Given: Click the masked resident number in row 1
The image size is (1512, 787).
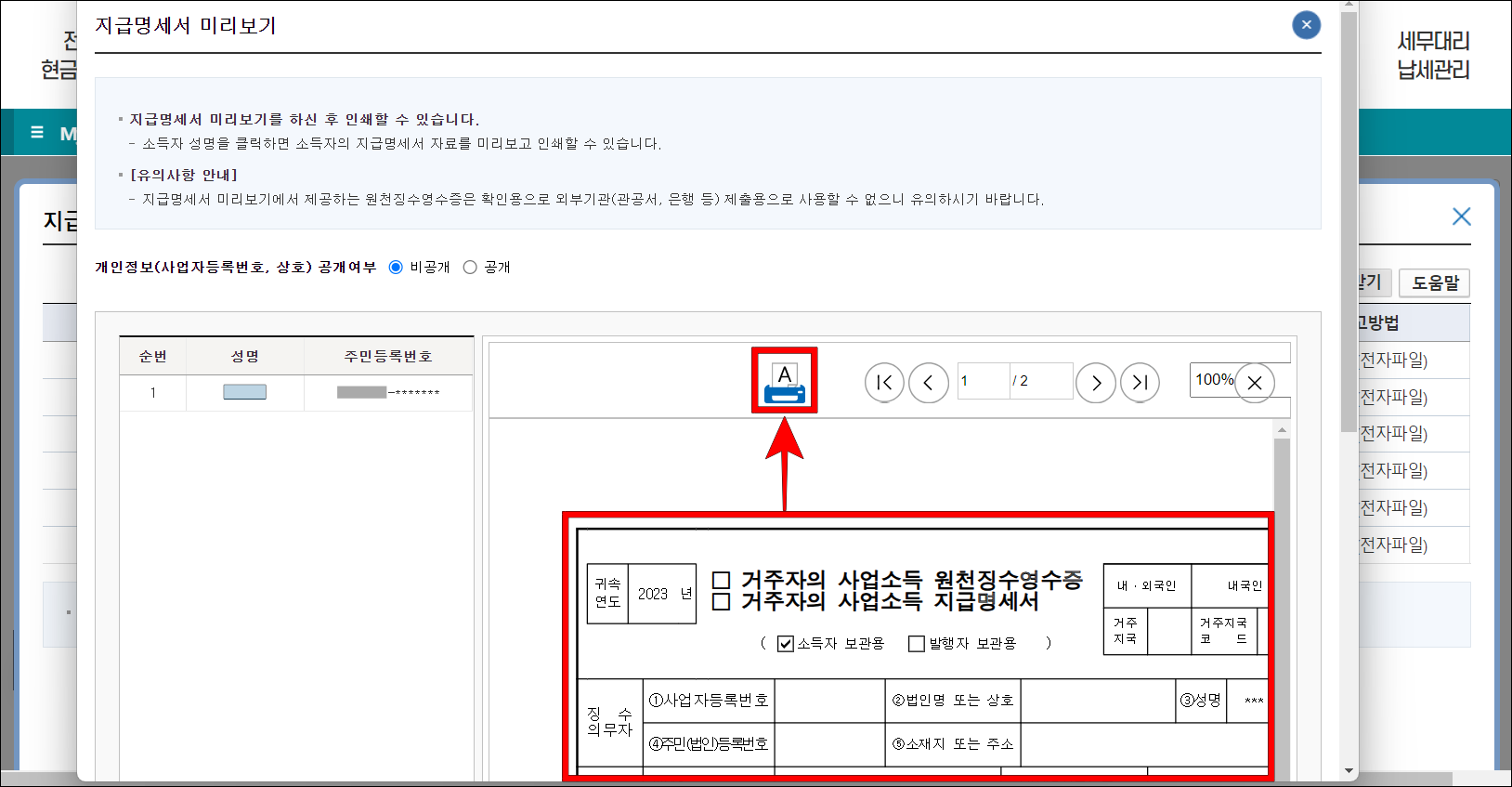Looking at the screenshot, I should click(x=388, y=392).
